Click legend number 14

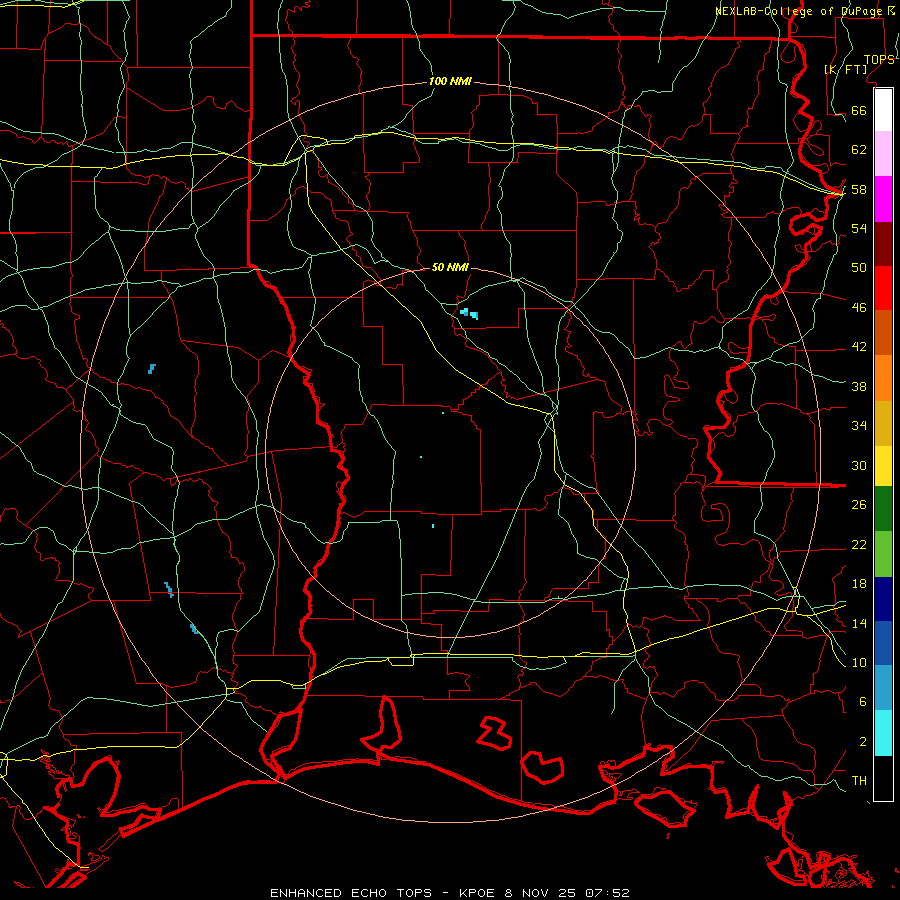click(x=859, y=623)
